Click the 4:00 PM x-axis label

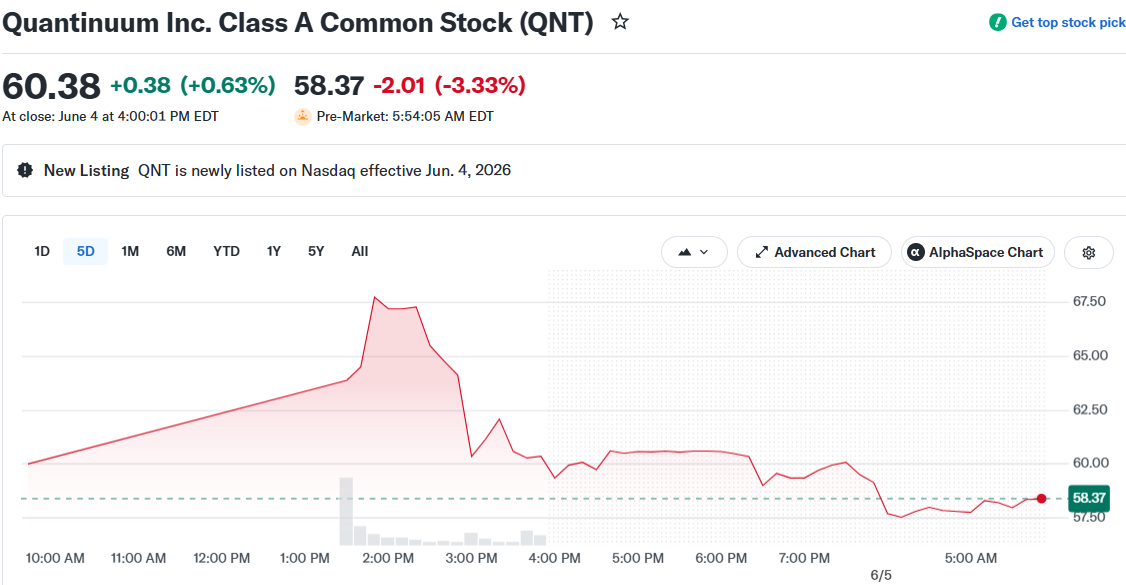point(554,558)
